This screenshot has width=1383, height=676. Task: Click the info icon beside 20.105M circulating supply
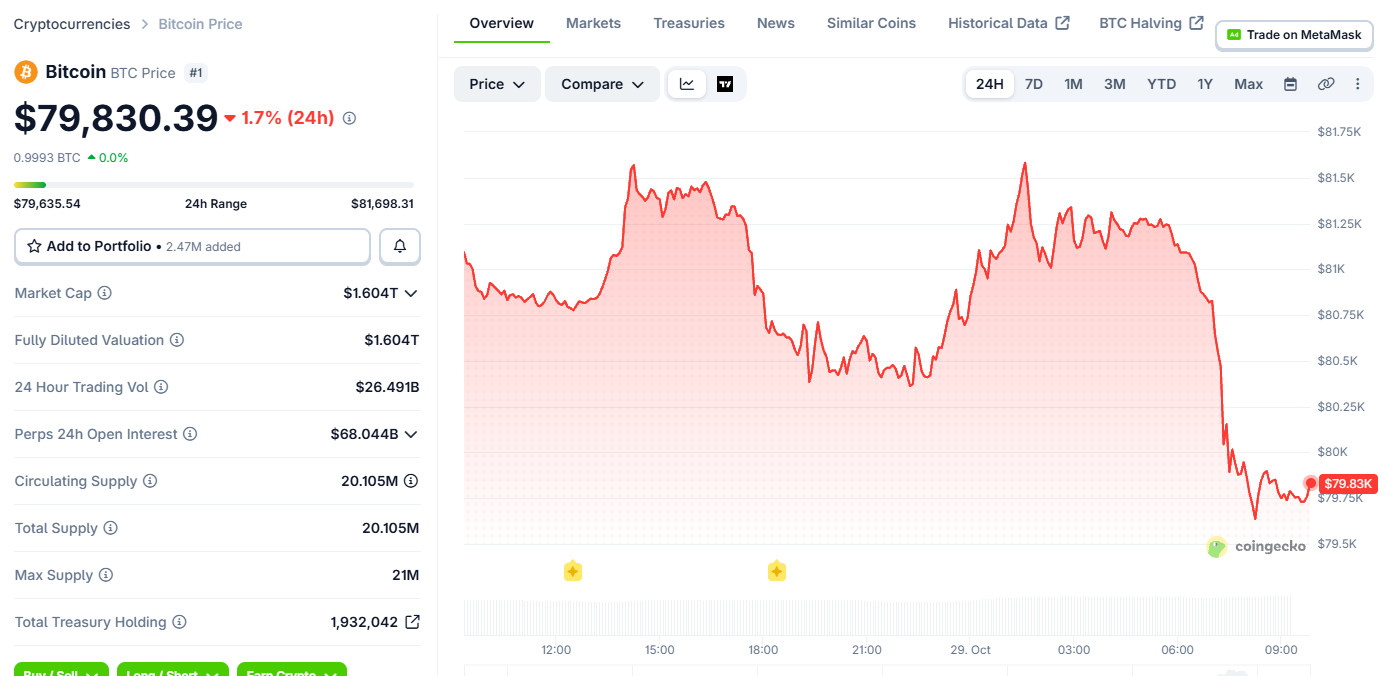(411, 481)
